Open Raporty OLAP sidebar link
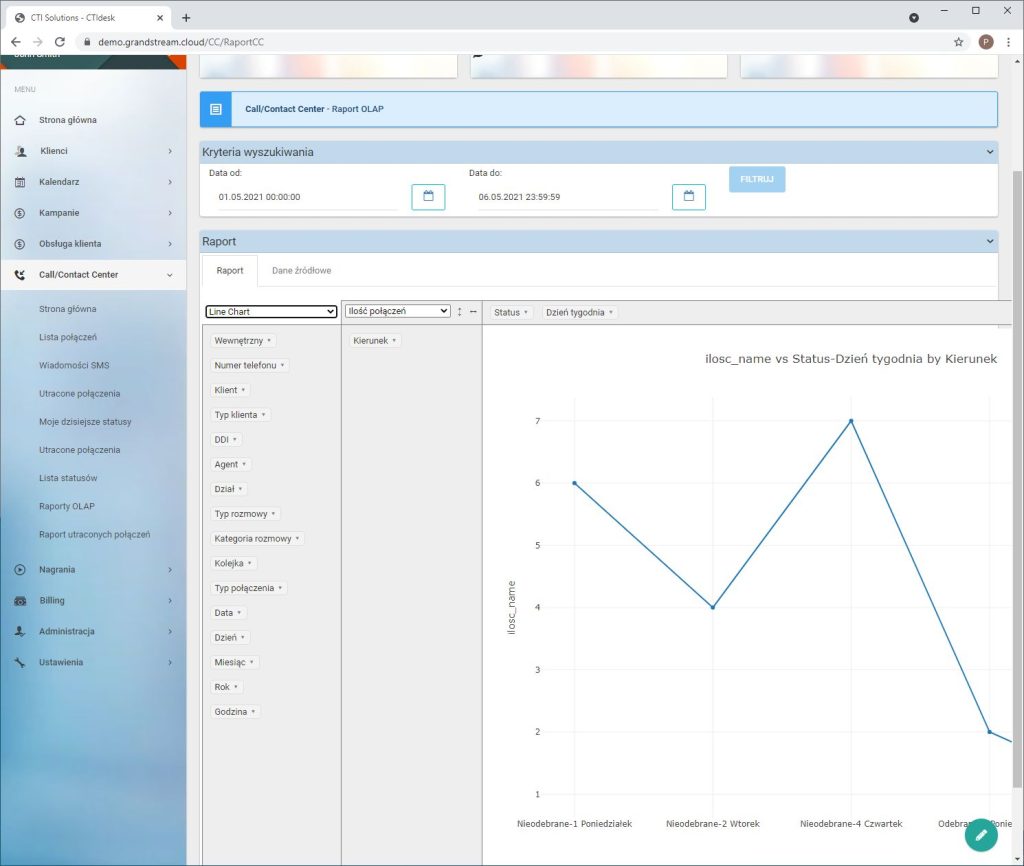This screenshot has height=866, width=1024. click(67, 506)
